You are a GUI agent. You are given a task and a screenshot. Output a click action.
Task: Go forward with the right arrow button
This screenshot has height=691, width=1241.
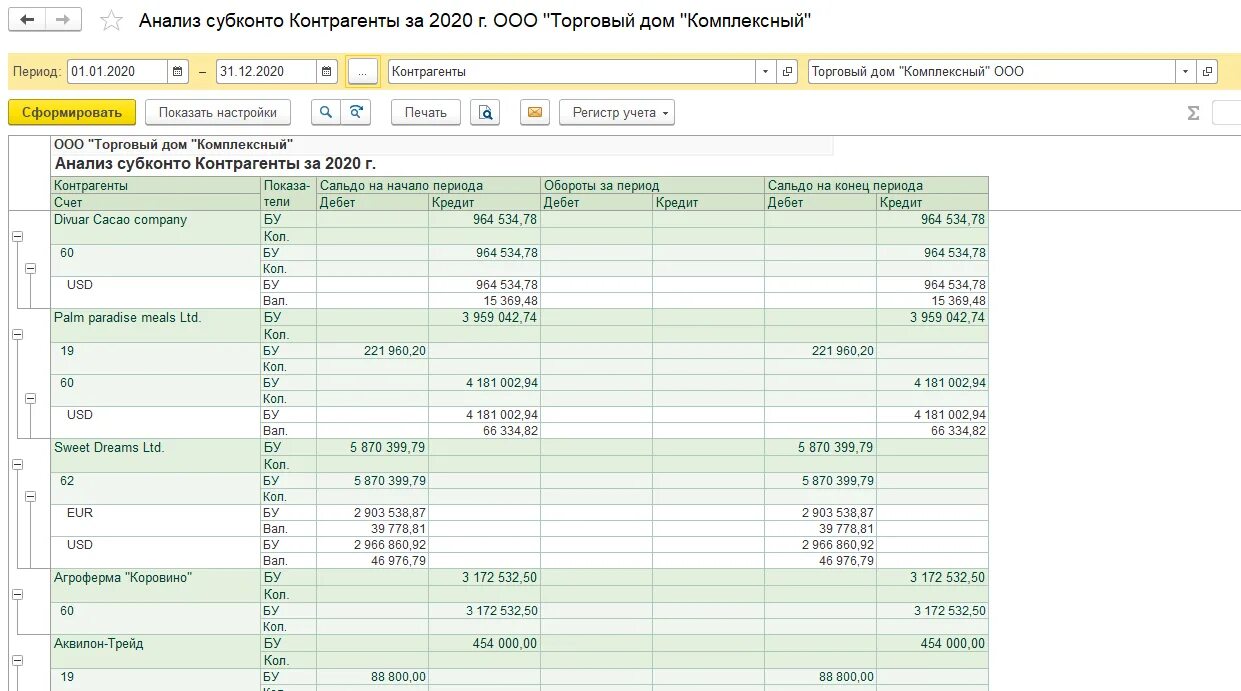coord(64,20)
